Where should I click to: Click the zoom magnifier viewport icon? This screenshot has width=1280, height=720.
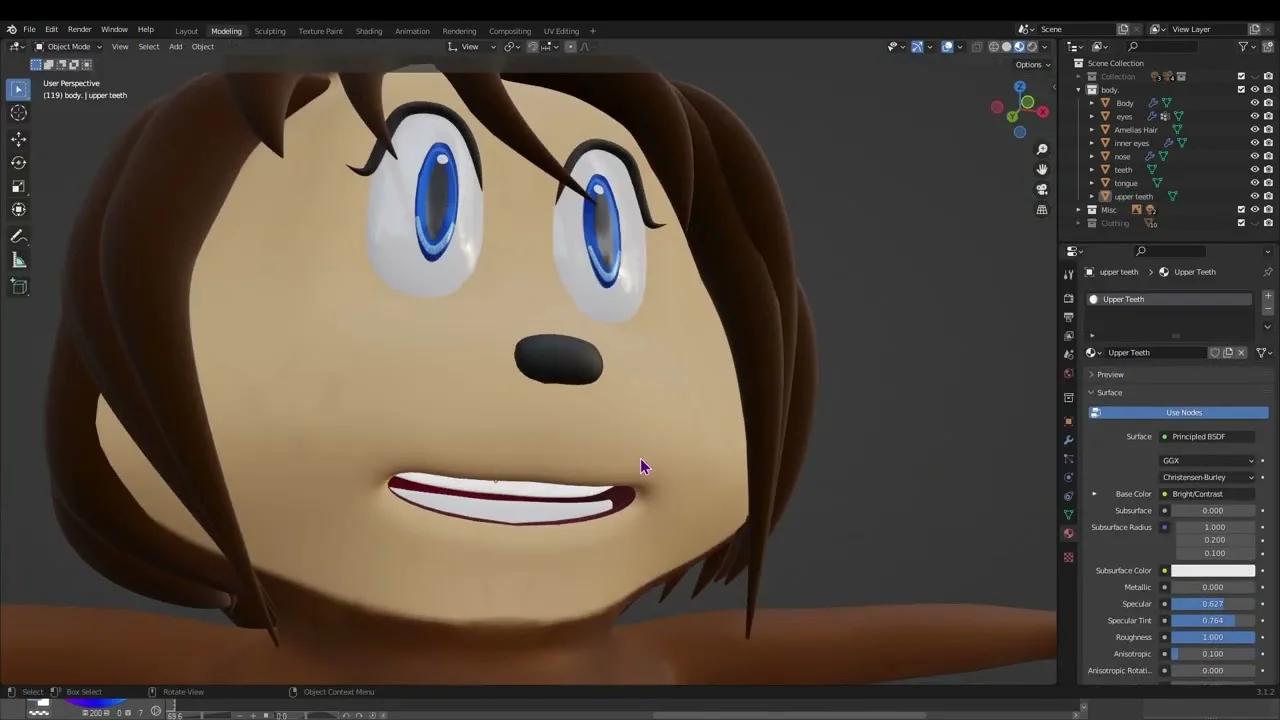coord(1042,150)
